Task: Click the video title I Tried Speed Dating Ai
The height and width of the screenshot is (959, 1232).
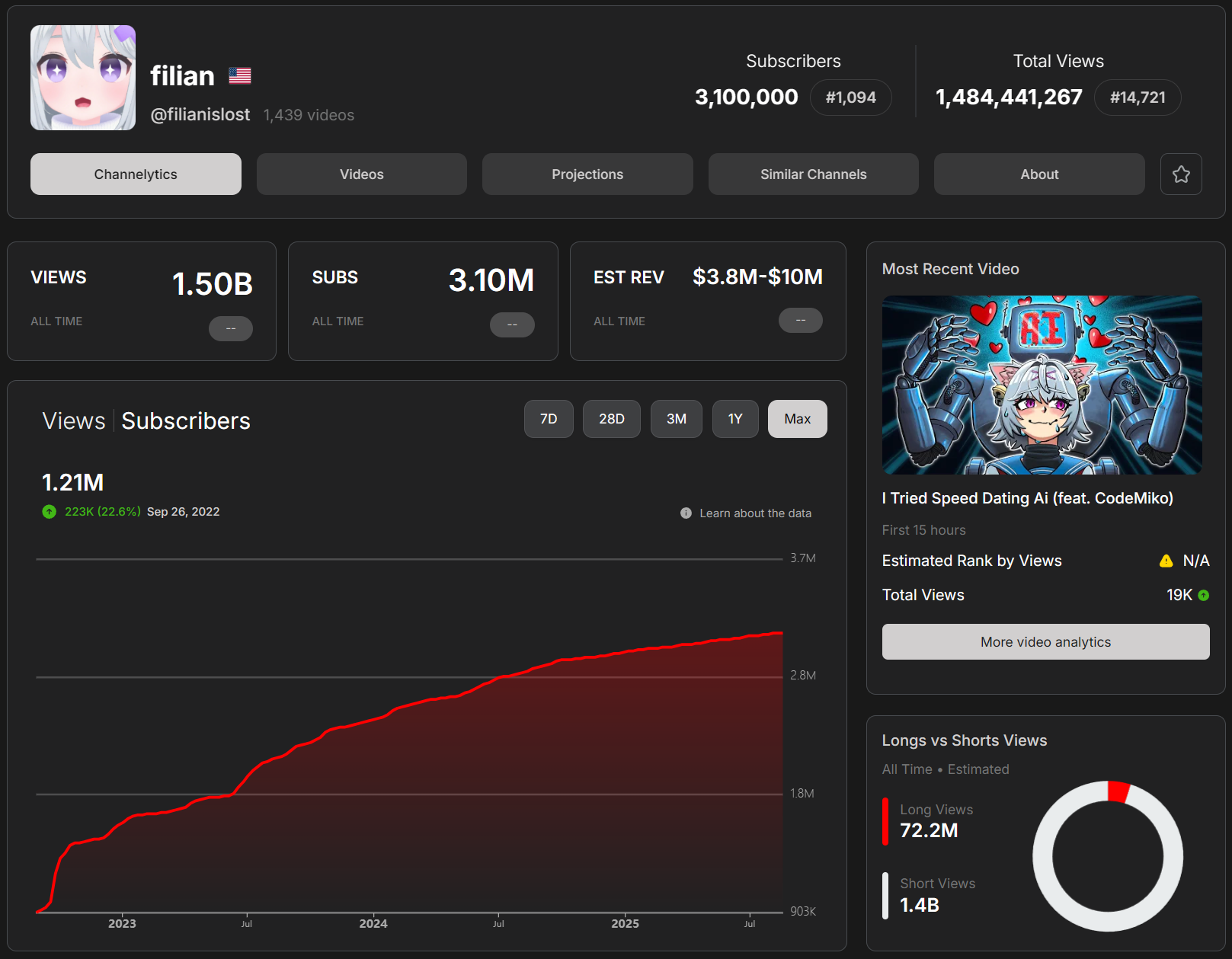Action: coord(1028,498)
